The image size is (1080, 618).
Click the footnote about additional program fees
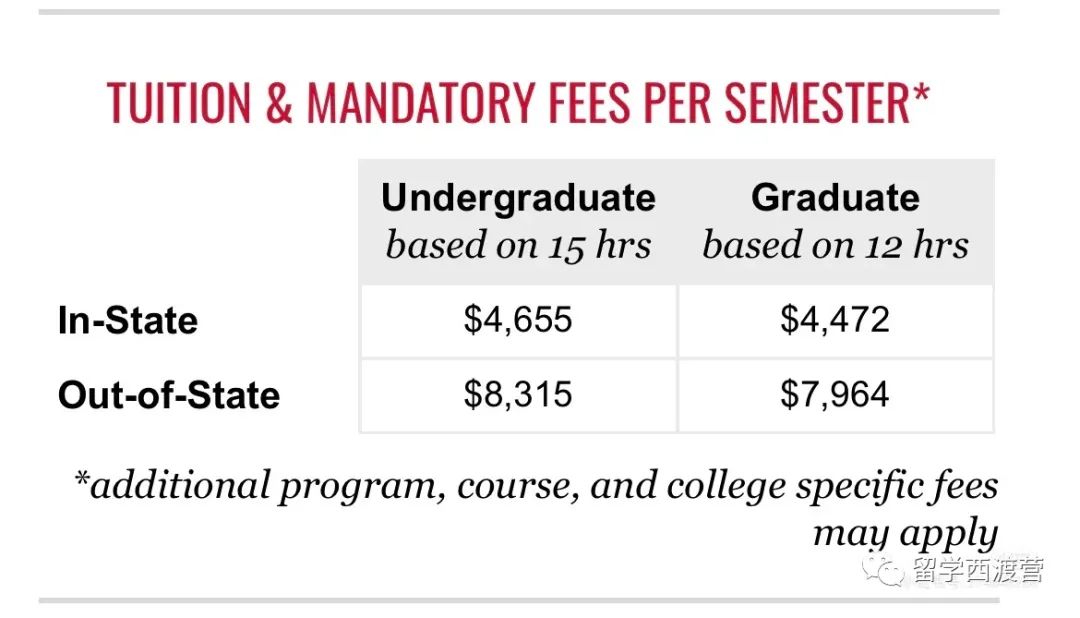point(536,509)
